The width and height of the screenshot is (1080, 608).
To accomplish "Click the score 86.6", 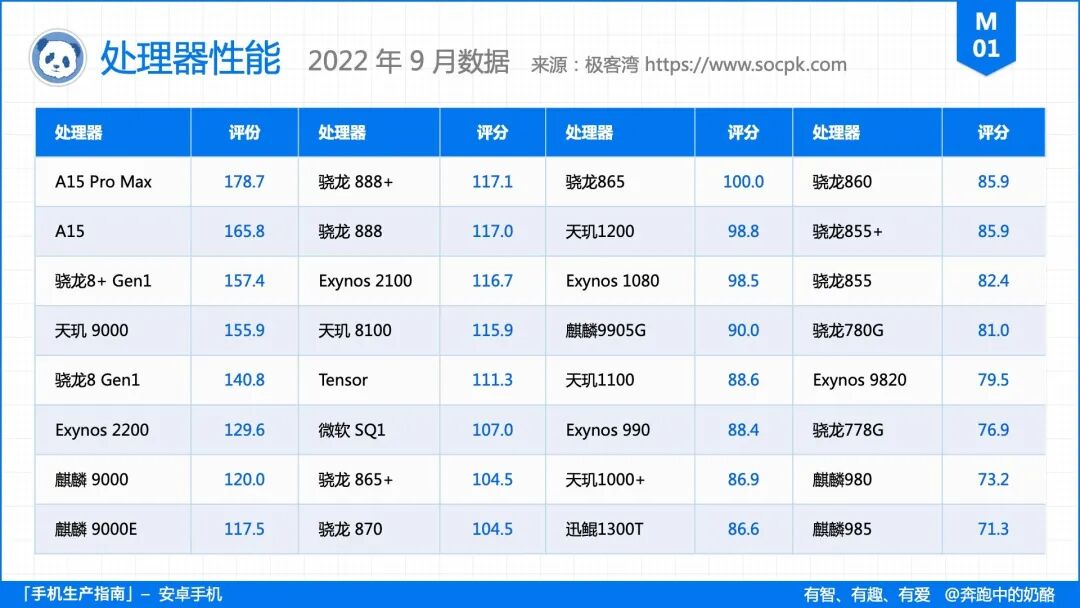I will tap(743, 529).
